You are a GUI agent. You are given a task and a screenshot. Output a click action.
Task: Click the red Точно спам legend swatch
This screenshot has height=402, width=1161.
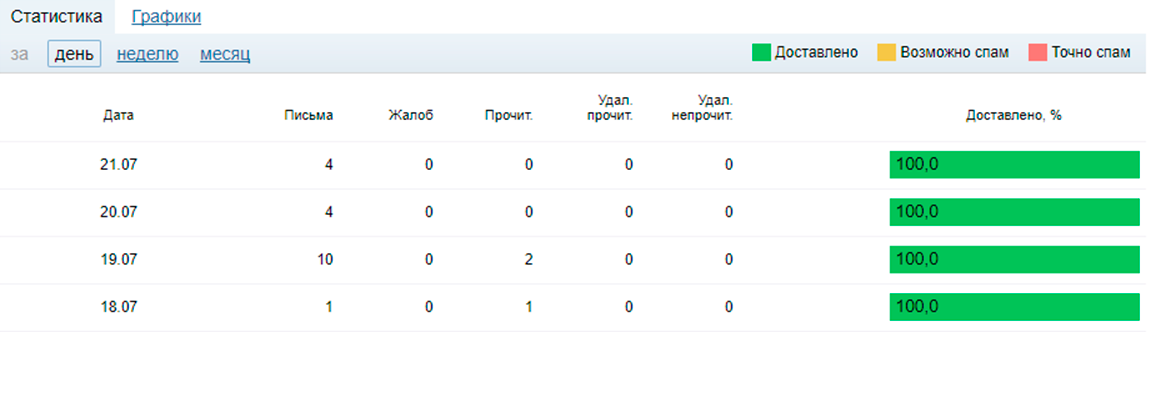click(1037, 53)
